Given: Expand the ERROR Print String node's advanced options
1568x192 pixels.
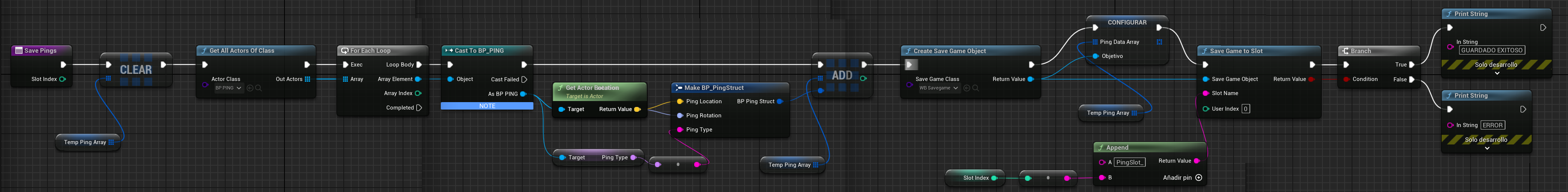Looking at the screenshot, I should (1487, 148).
